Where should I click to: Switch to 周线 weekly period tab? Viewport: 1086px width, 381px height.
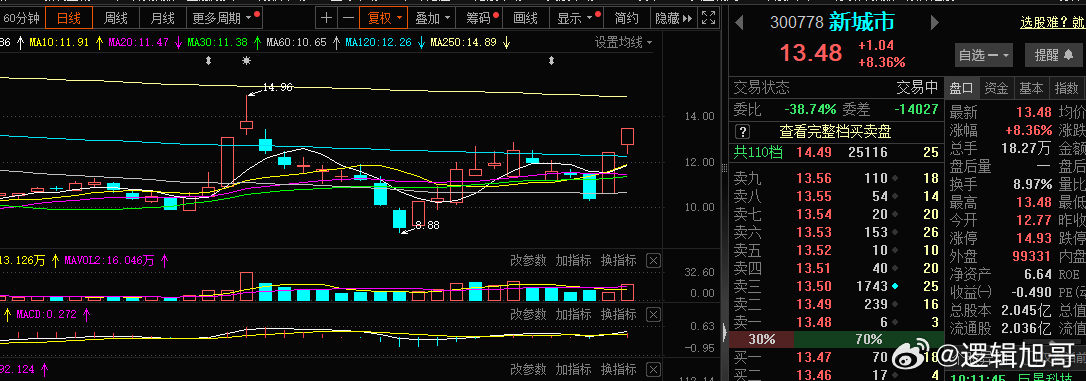pyautogui.click(x=116, y=18)
